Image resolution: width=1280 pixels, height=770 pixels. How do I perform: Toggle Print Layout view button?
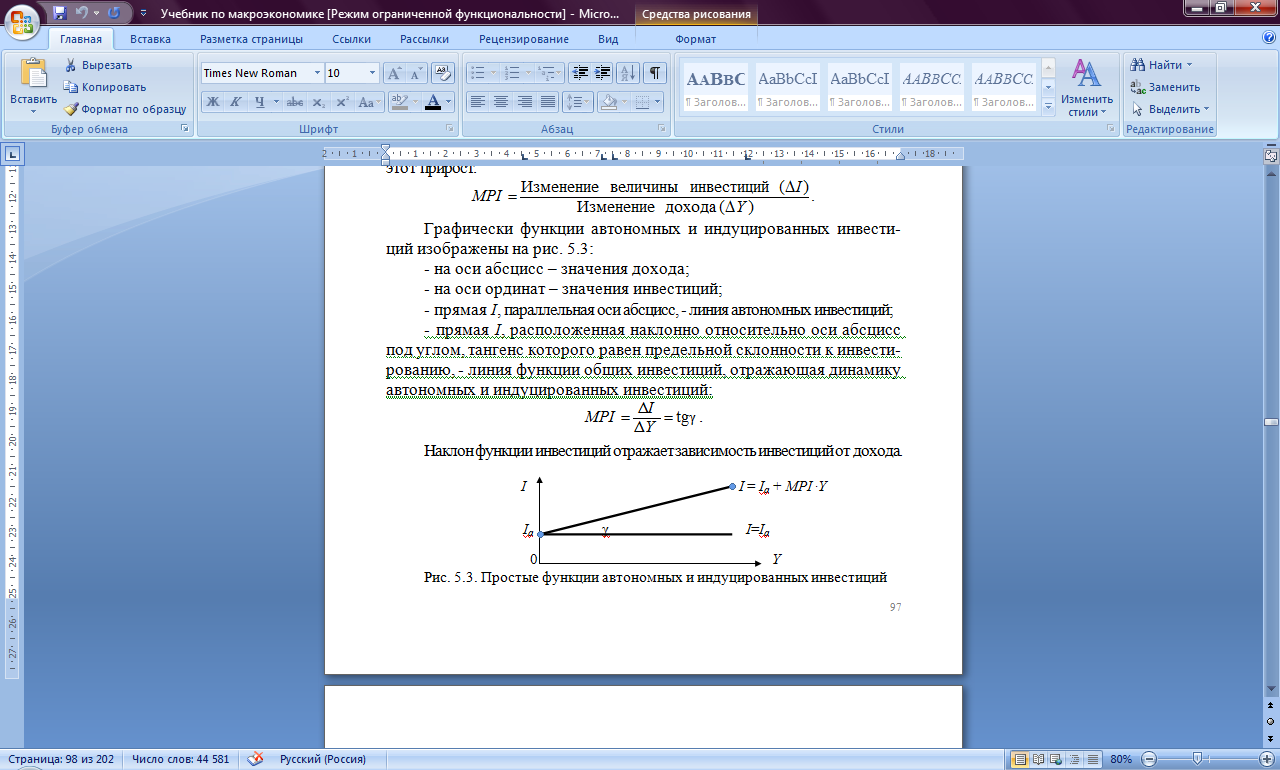[1019, 759]
